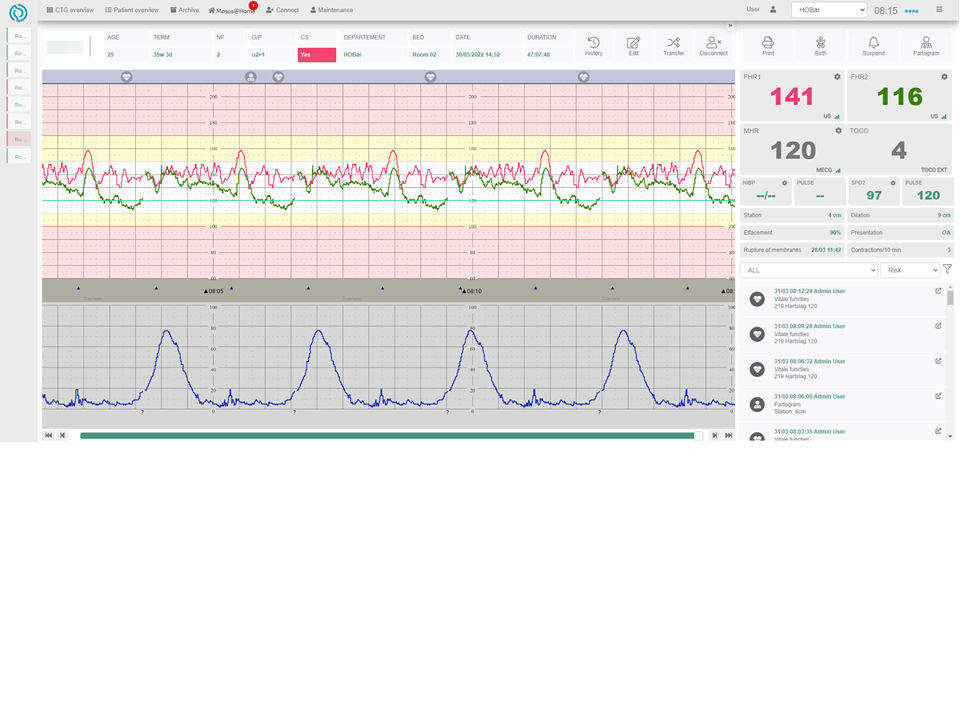Transfer the patient using the Transfer icon
Image resolution: width=960 pixels, height=720 pixels.
(673, 46)
